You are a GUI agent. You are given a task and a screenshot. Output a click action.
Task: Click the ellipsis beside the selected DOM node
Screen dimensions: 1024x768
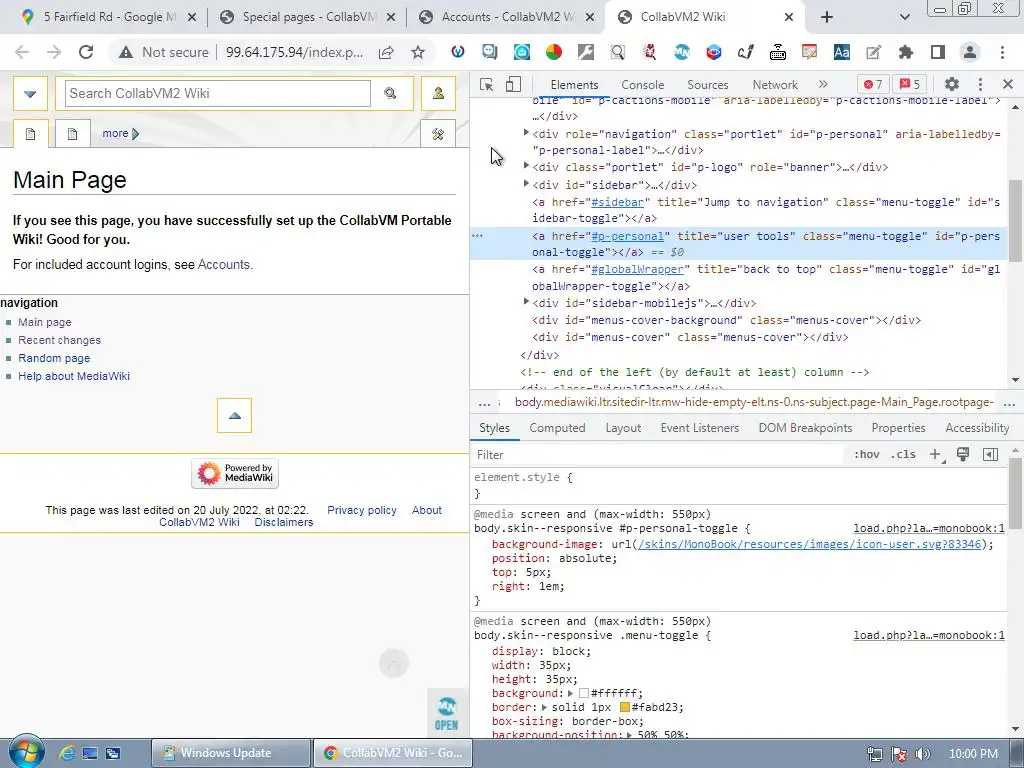[477, 236]
